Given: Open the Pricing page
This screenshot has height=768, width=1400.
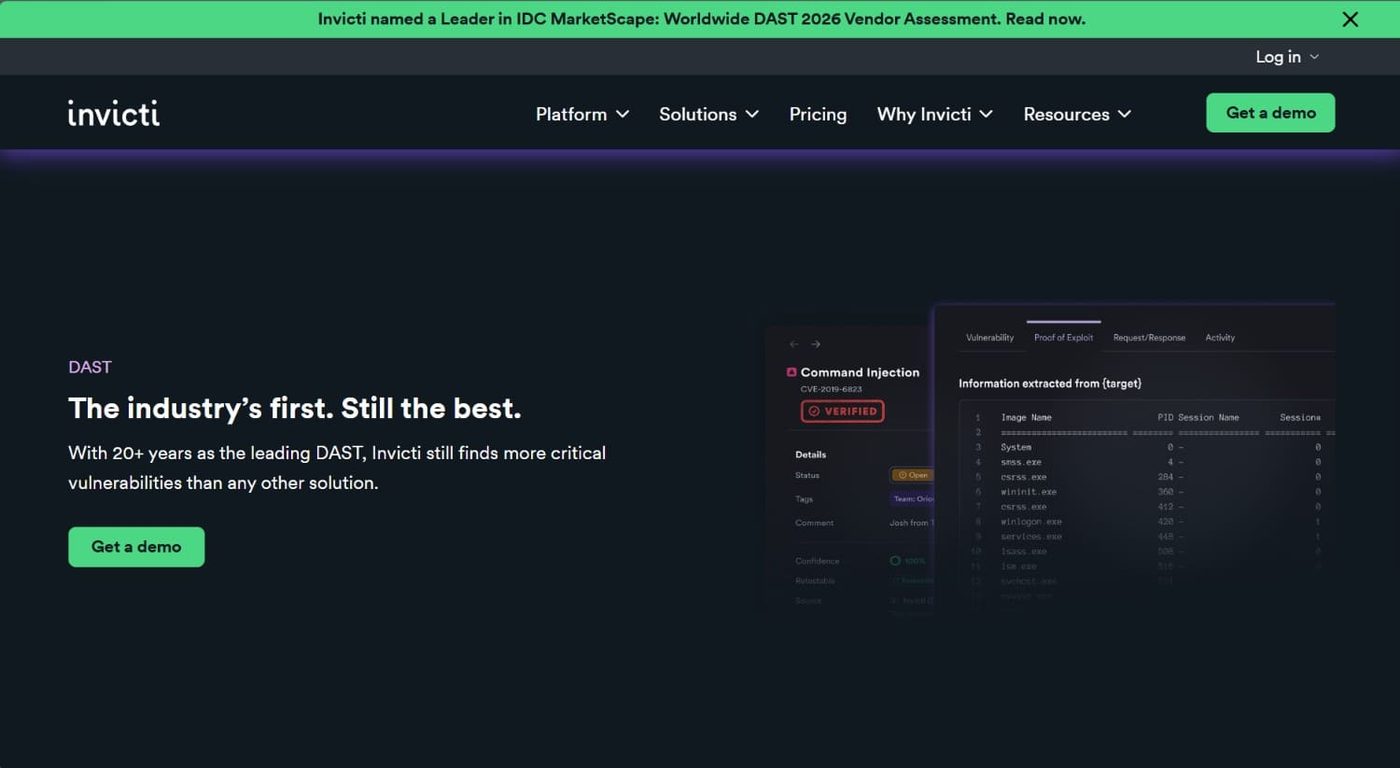Looking at the screenshot, I should [818, 114].
